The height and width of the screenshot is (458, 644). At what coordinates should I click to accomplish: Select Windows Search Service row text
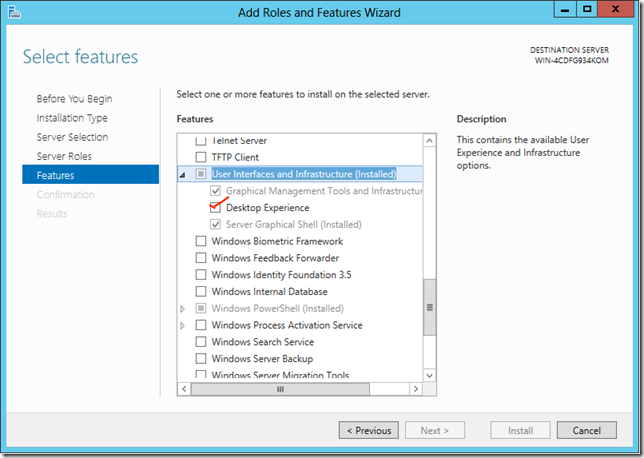pyautogui.click(x=262, y=342)
